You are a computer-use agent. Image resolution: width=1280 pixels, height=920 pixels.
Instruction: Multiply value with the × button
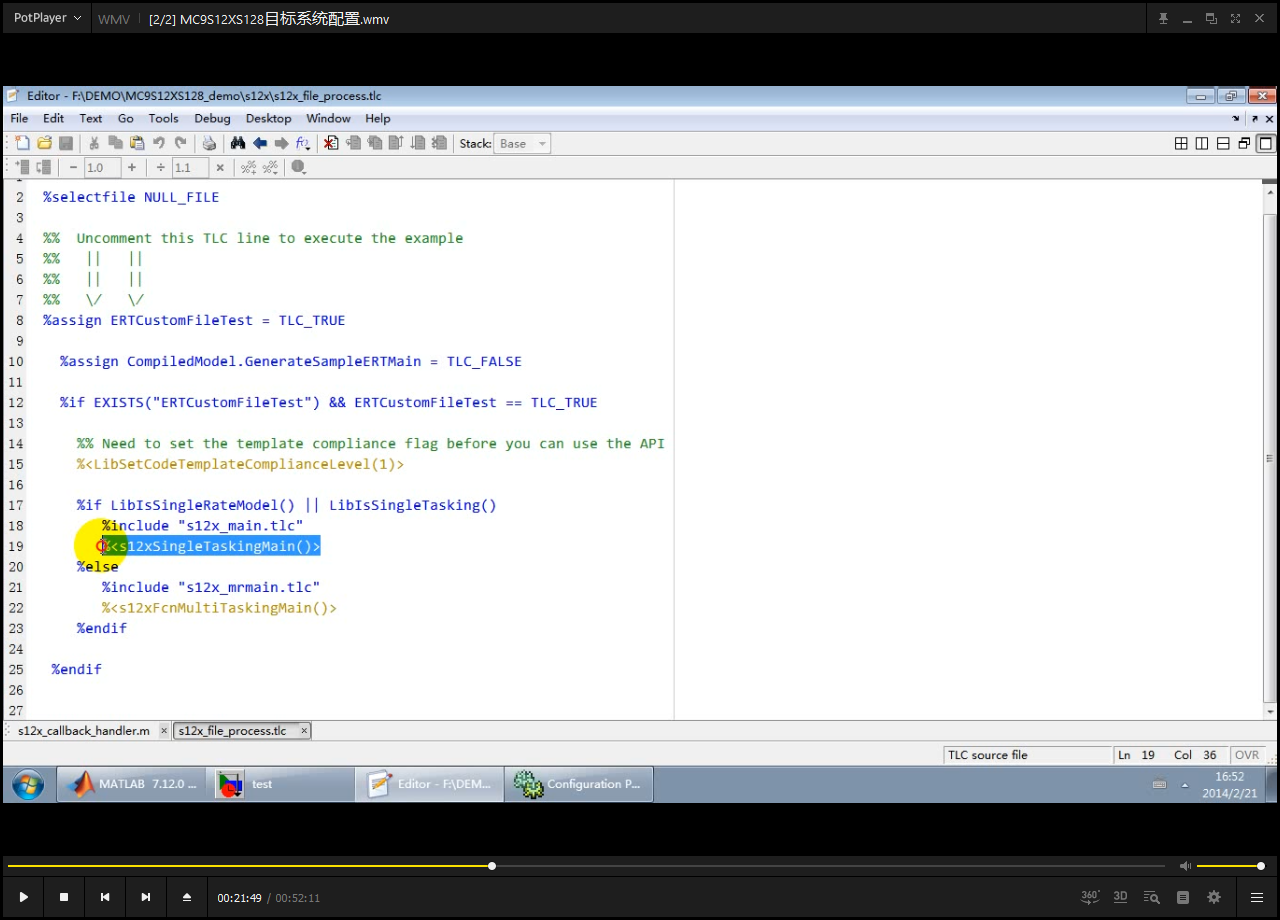[x=219, y=168]
